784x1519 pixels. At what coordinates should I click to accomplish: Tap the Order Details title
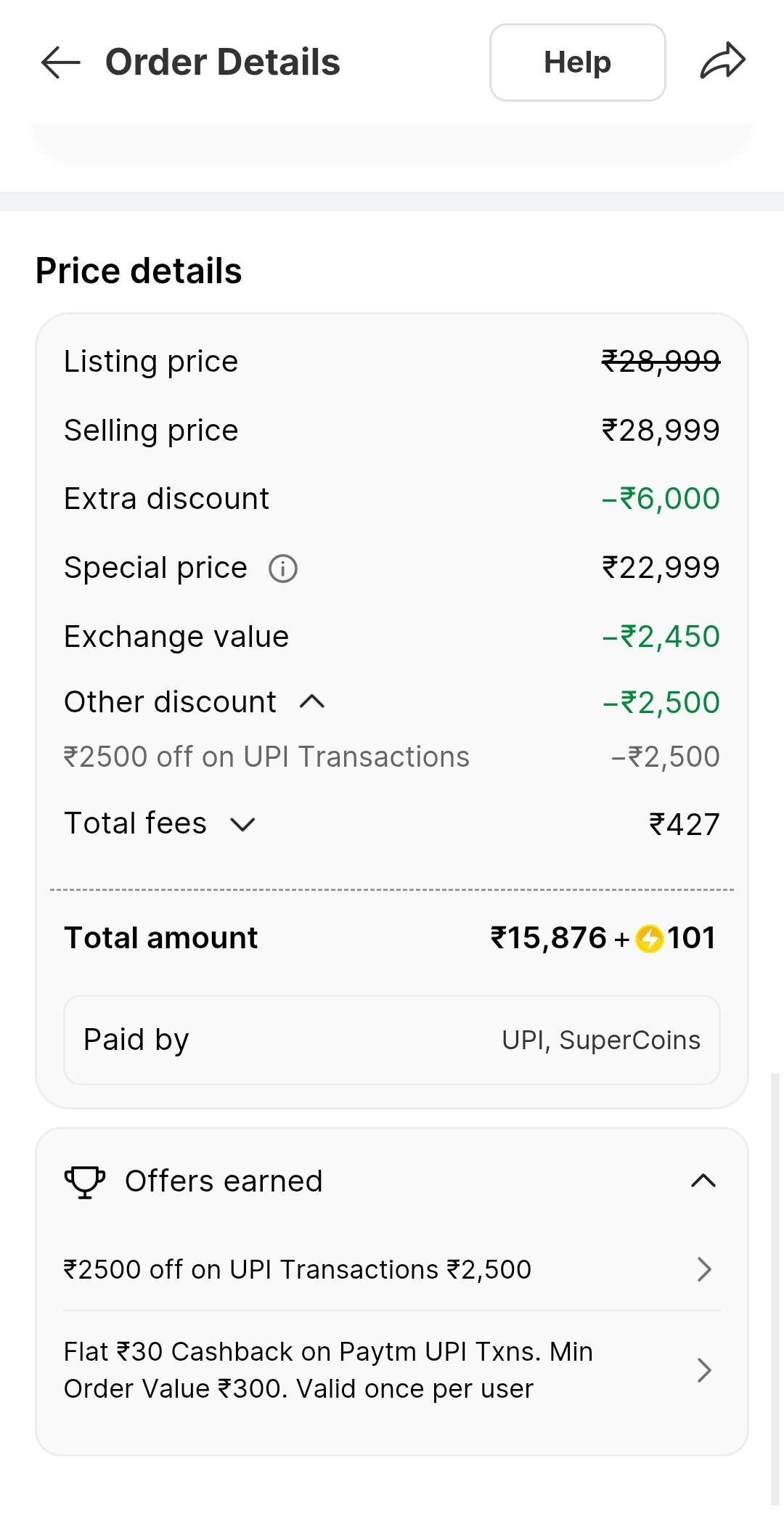222,62
